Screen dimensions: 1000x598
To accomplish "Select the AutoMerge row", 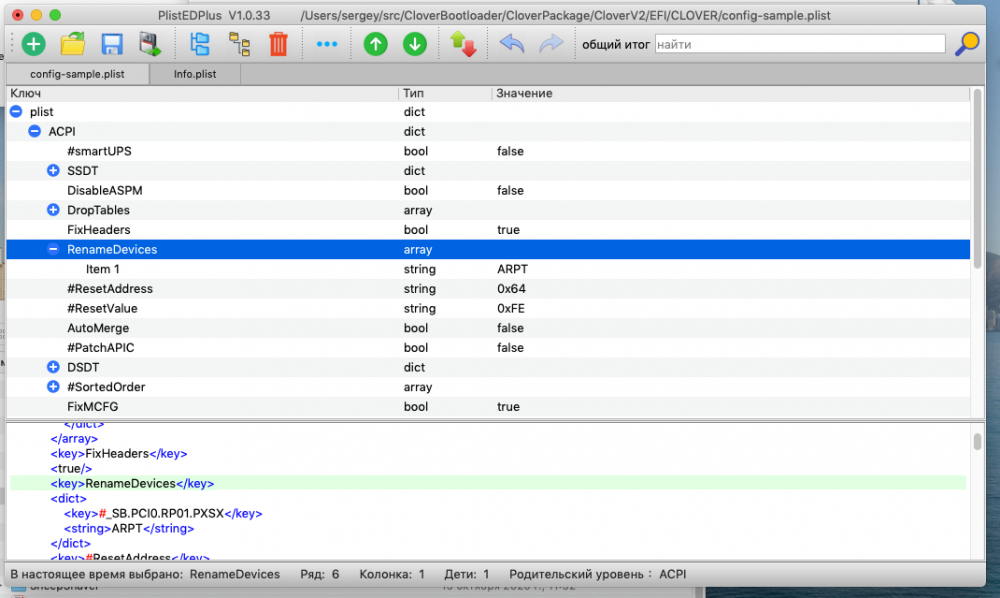I will [x=488, y=328].
